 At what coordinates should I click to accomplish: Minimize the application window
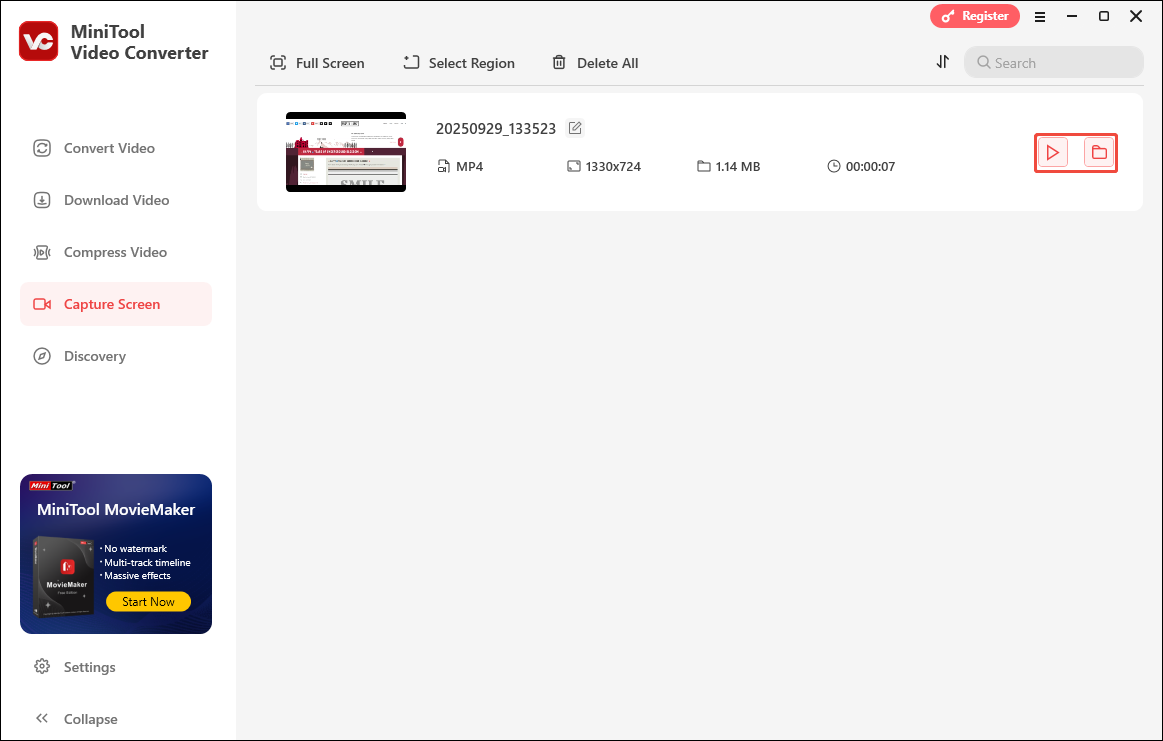(x=1072, y=16)
